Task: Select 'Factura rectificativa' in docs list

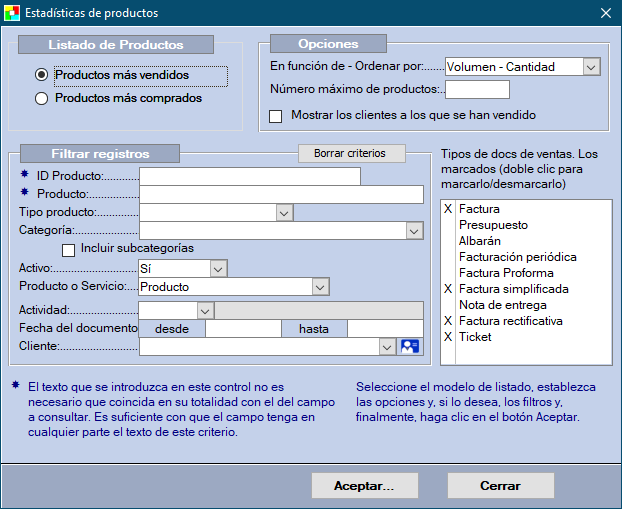Action: (510, 321)
